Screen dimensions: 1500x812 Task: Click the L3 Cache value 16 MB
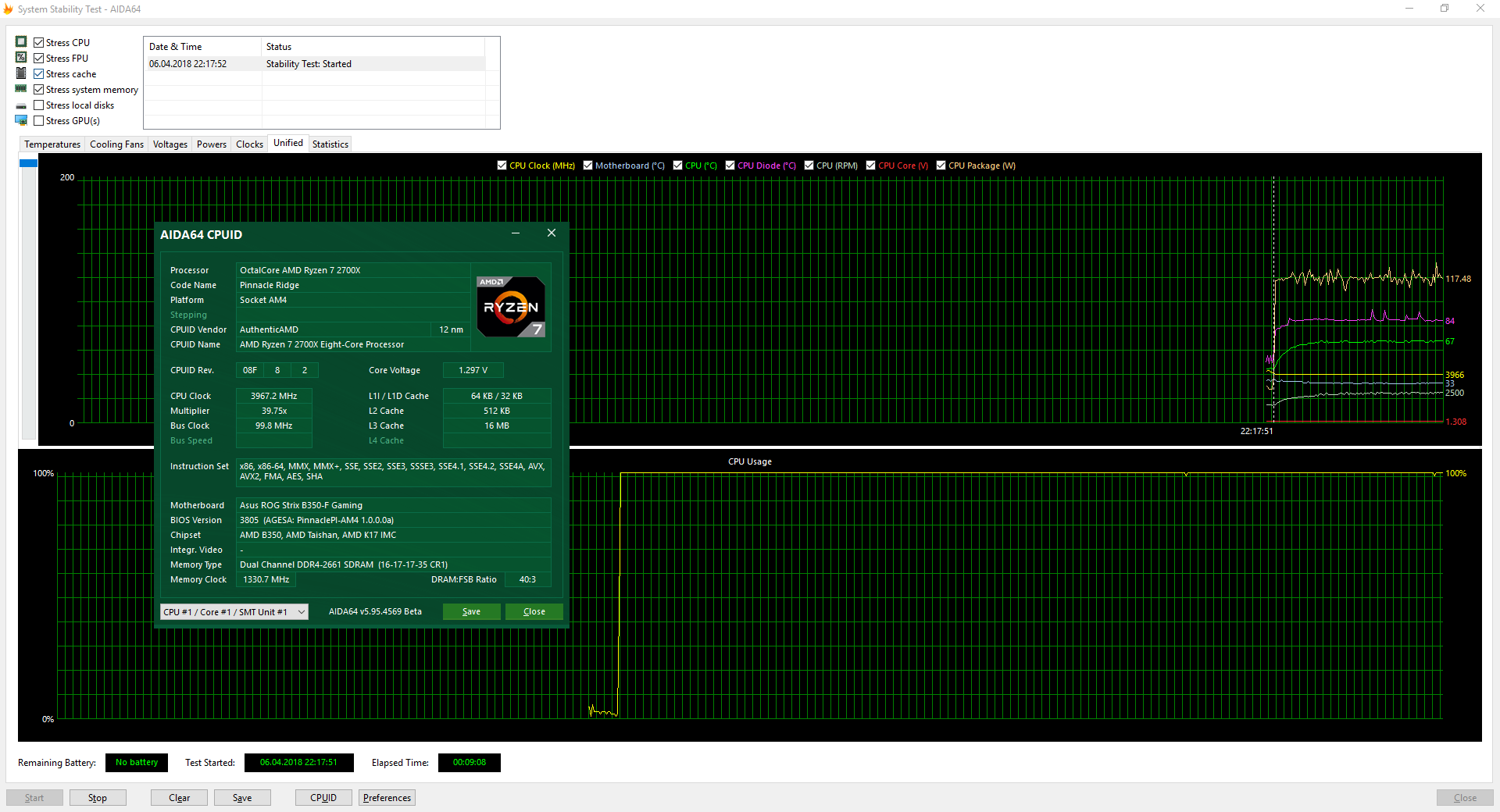(x=497, y=426)
